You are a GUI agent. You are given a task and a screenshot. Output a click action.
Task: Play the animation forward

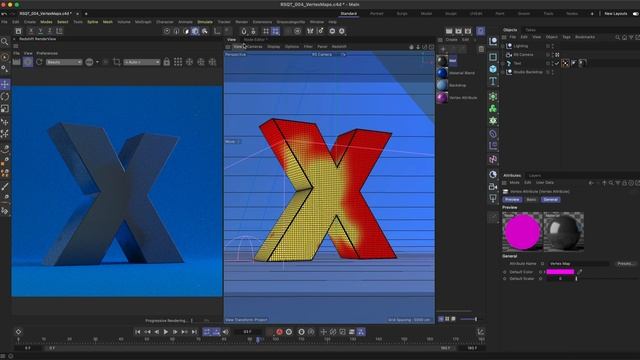pyautogui.click(x=166, y=332)
